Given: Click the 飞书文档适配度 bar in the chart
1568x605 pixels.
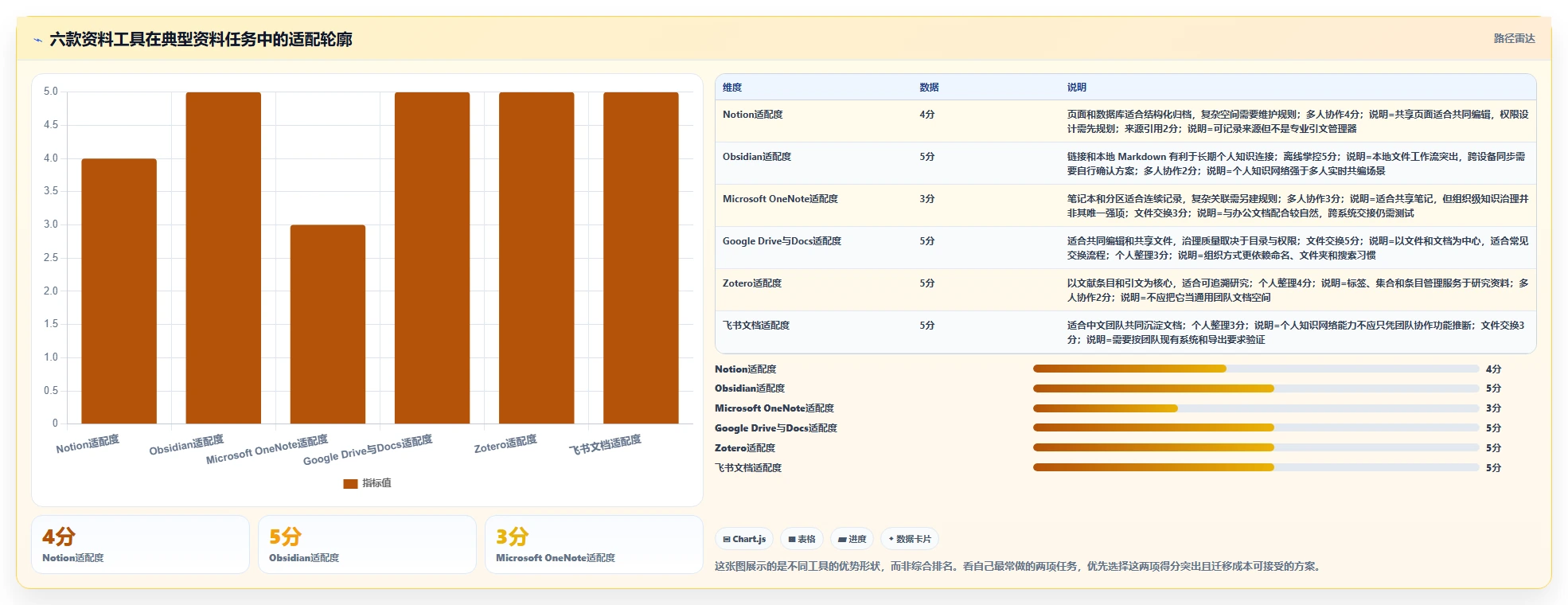Looking at the screenshot, I should [640, 258].
